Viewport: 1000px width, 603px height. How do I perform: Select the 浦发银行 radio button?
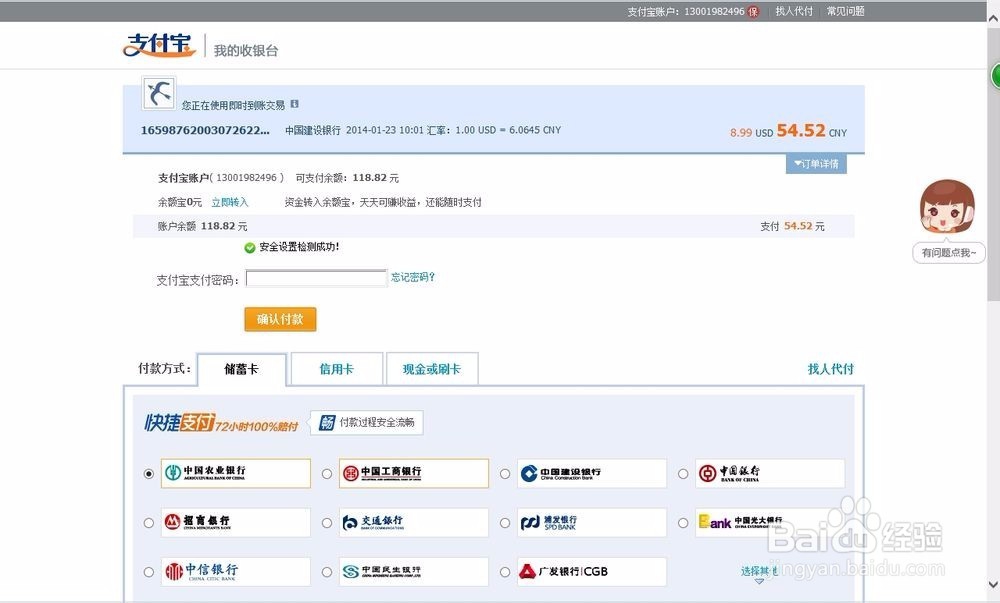point(505,523)
